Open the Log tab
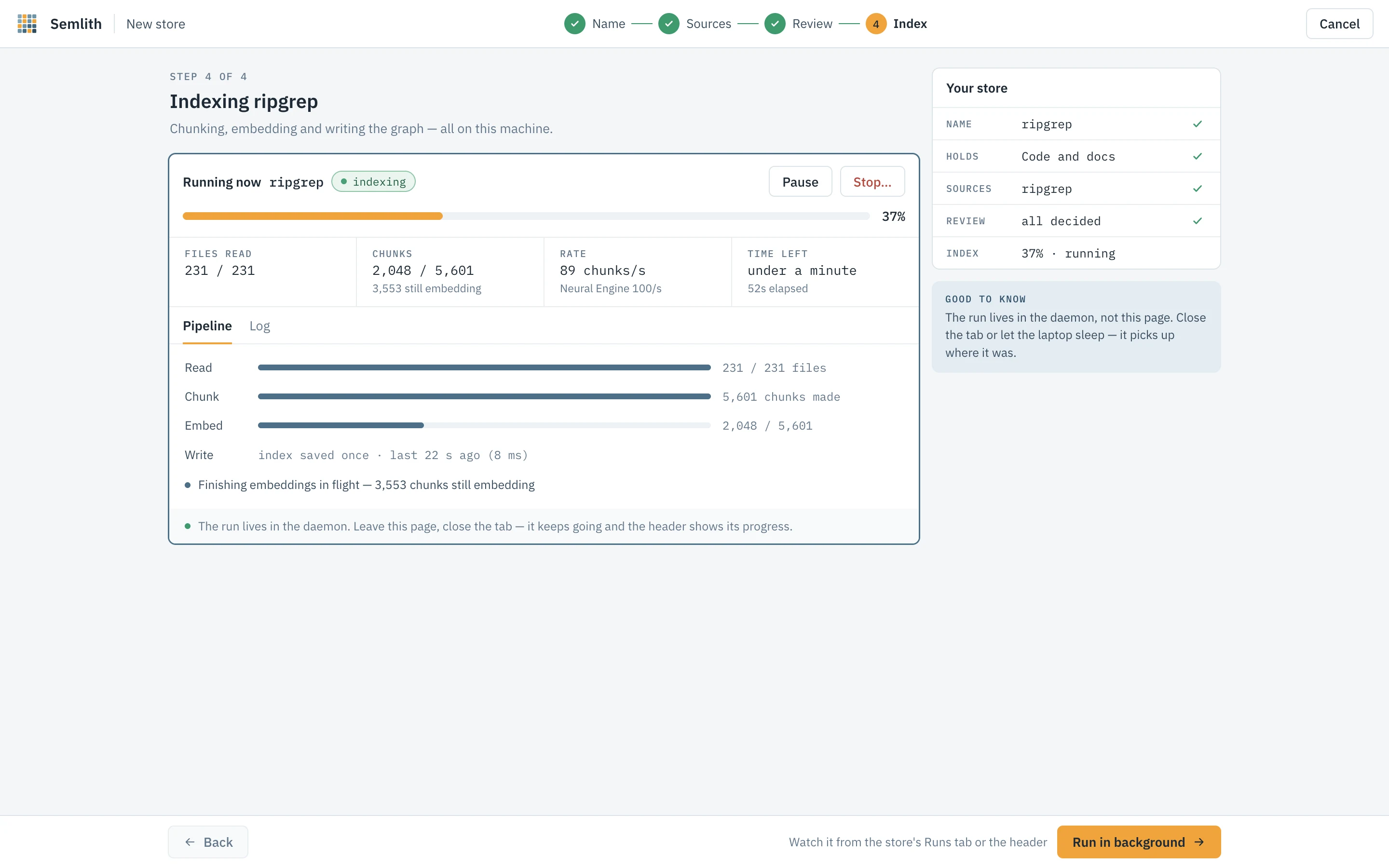 tap(259, 326)
